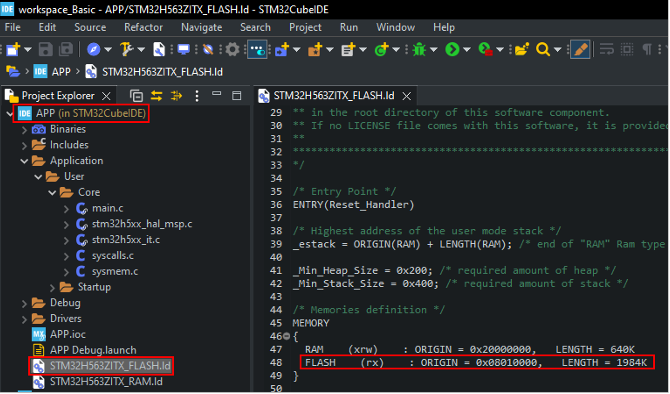Screen dimensions: 670x394
Task: Select the STM32H563ZITX_FLASH.ld editor tab
Action: click(333, 95)
